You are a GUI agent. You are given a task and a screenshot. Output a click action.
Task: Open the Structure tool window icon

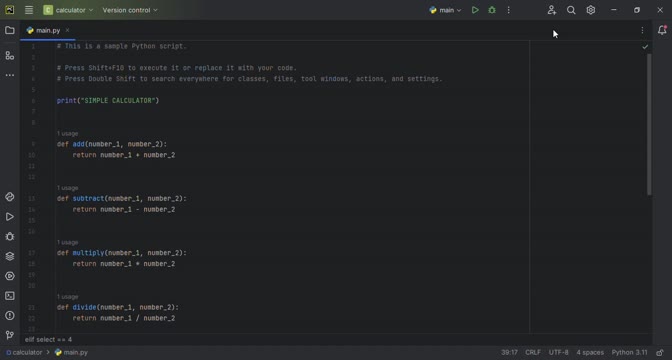9,55
